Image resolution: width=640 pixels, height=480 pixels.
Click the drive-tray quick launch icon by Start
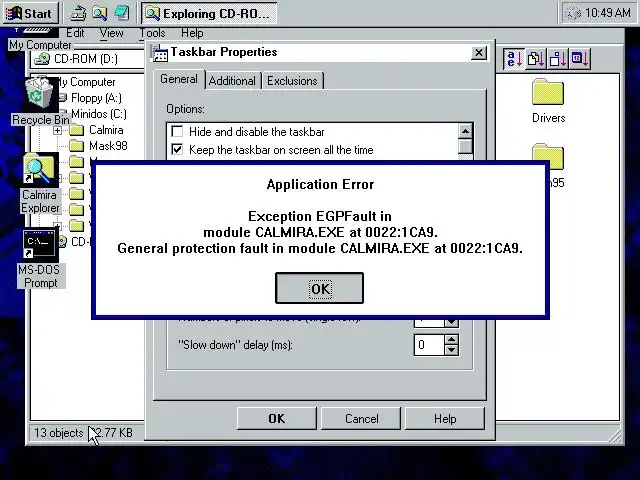tap(78, 13)
